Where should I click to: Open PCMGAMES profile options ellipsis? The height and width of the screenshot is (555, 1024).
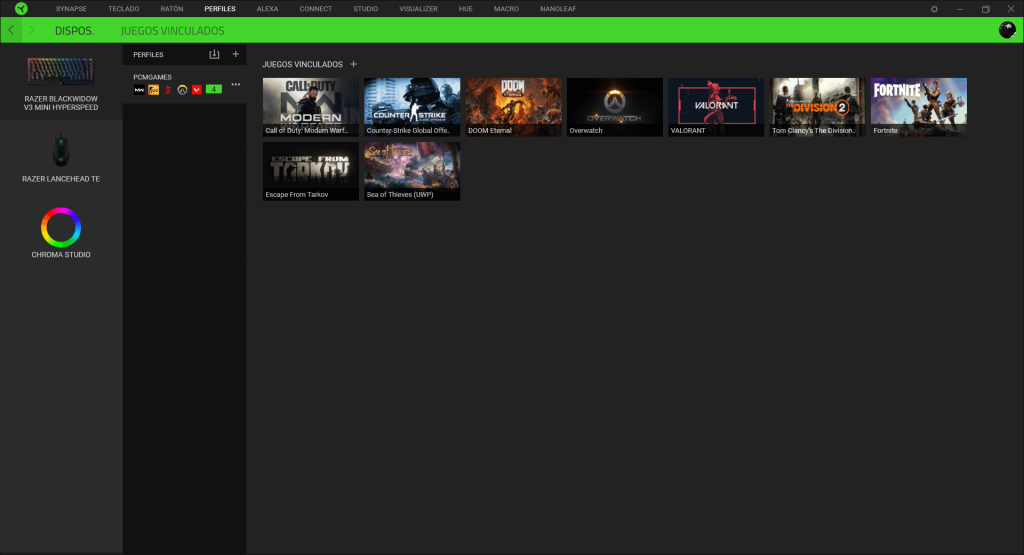[236, 84]
